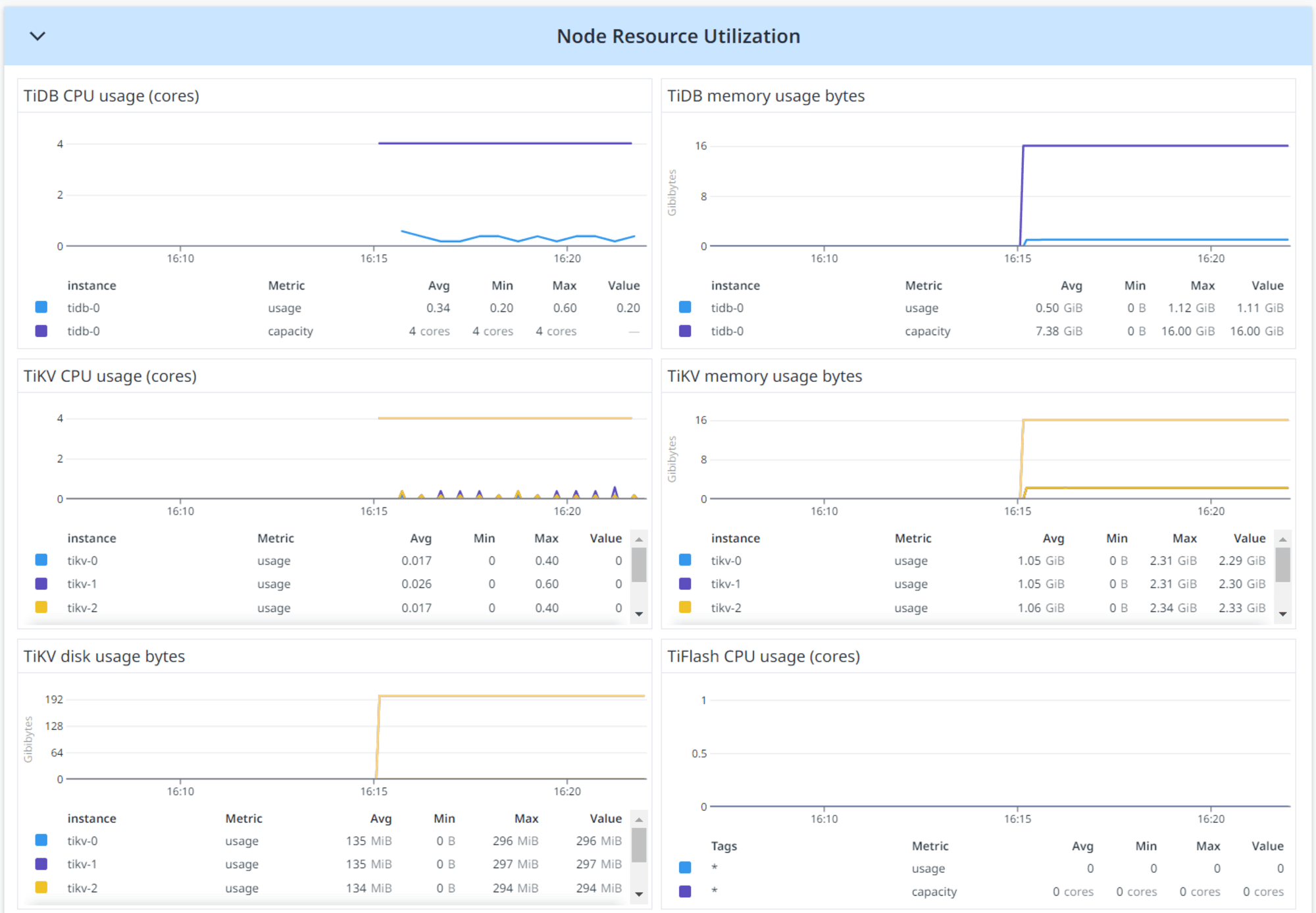The height and width of the screenshot is (913, 1316).
Task: Open the TiFlash CPU usage (cores) panel title
Action: [763, 657]
